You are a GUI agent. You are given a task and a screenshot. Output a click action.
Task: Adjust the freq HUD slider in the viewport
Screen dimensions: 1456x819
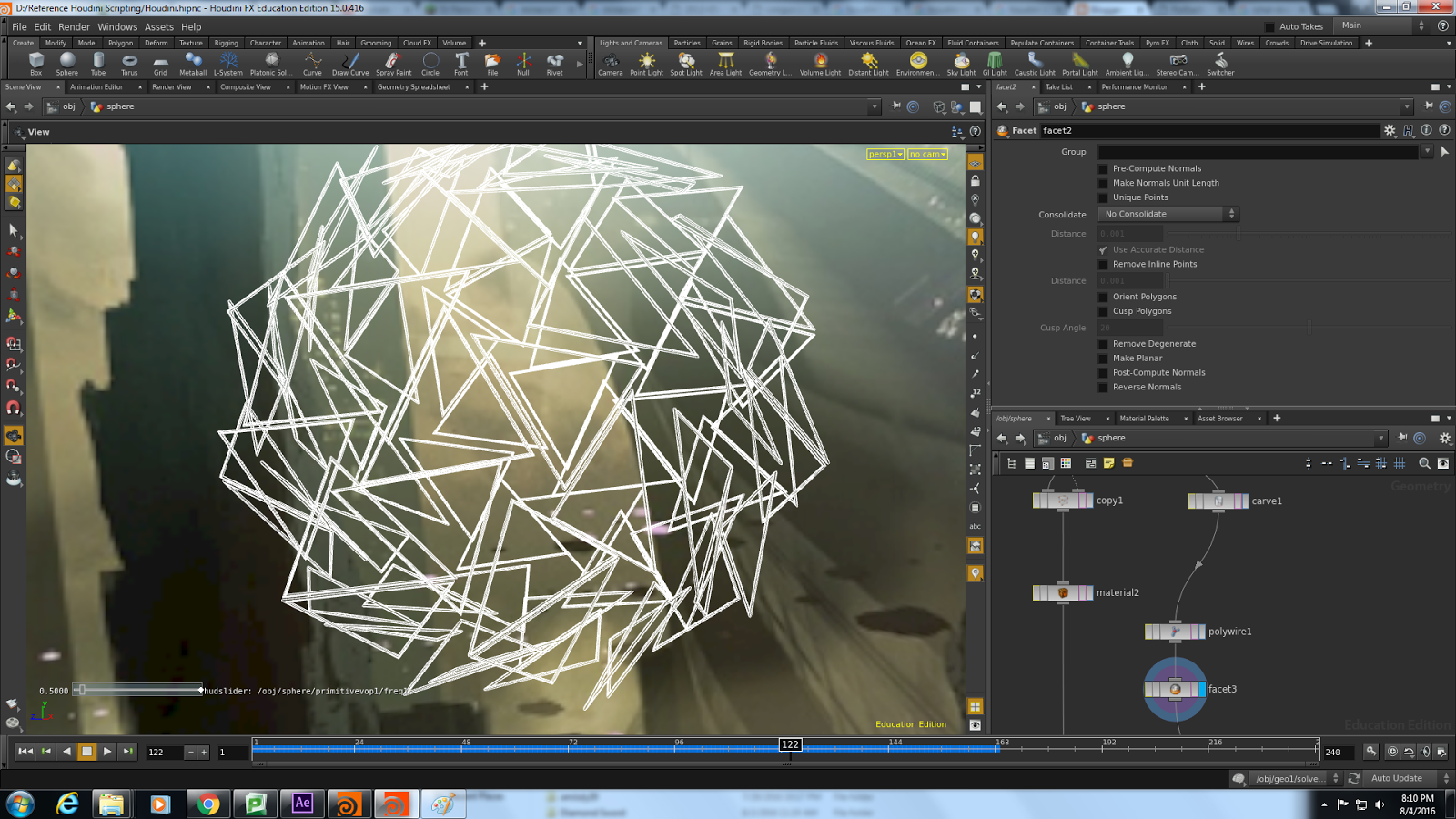coord(82,690)
